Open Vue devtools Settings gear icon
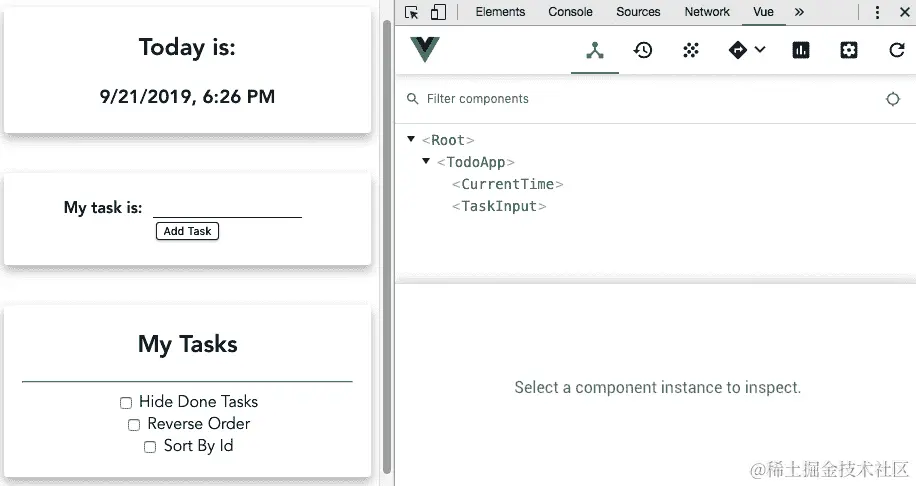The width and height of the screenshot is (916, 486). pos(849,50)
